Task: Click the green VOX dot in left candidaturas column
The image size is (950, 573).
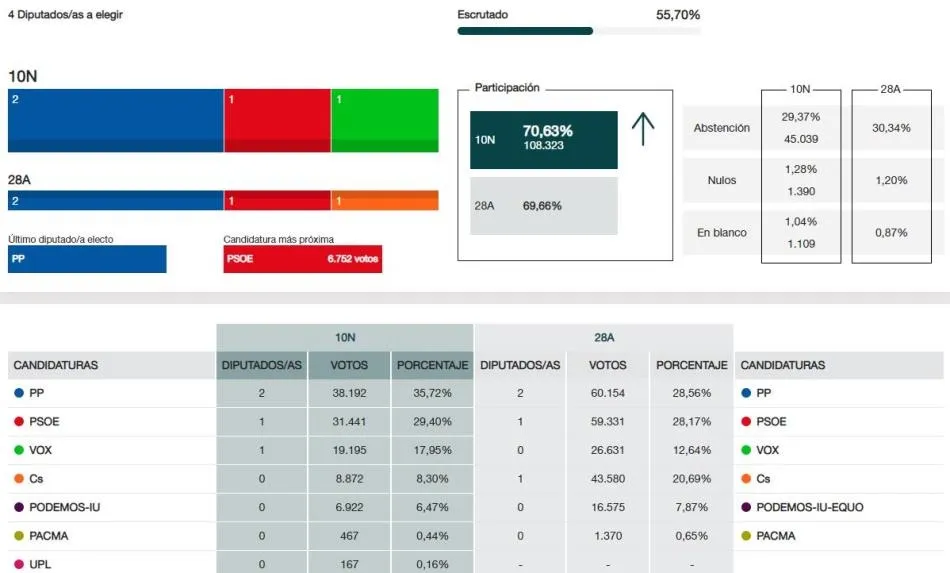Action: [18, 450]
